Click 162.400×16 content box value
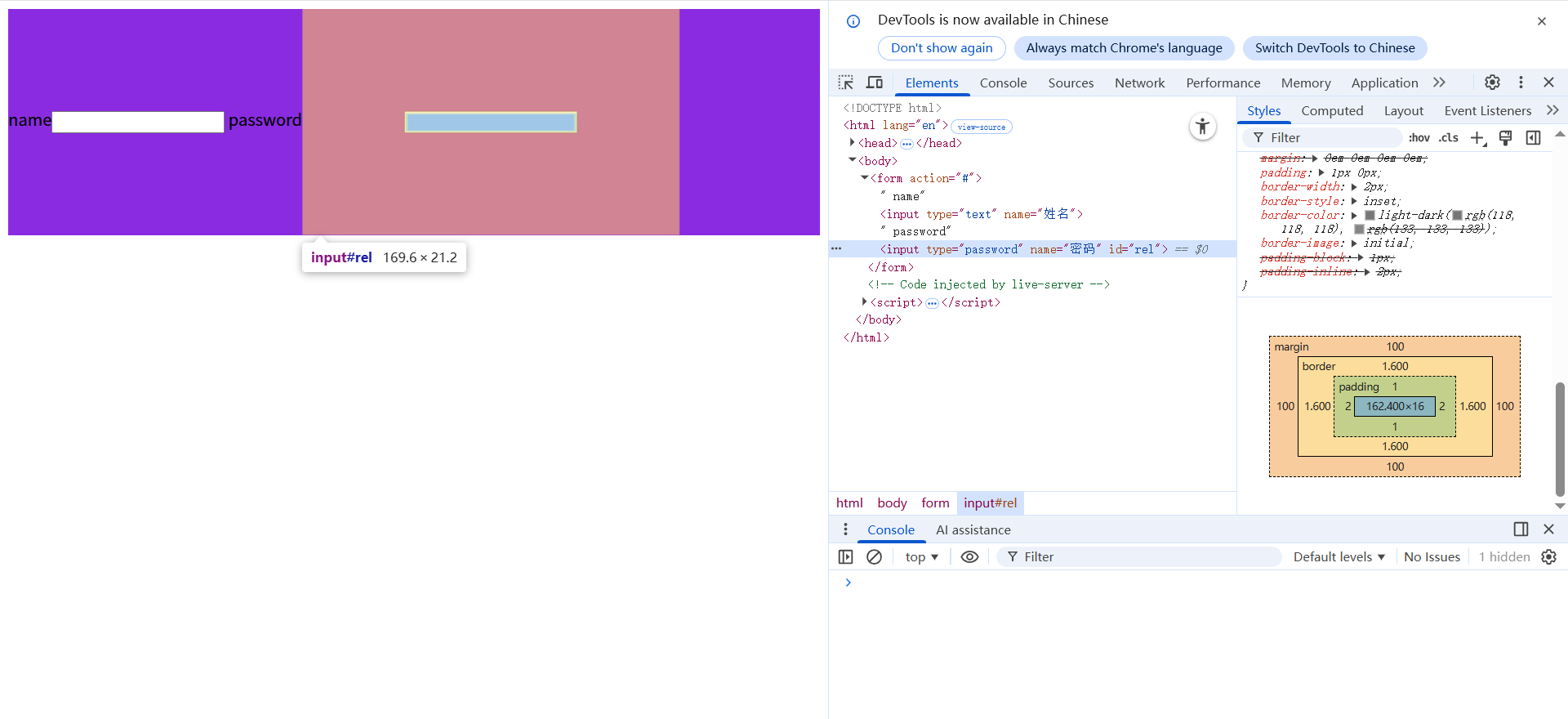The height and width of the screenshot is (719, 1568). 1395,406
